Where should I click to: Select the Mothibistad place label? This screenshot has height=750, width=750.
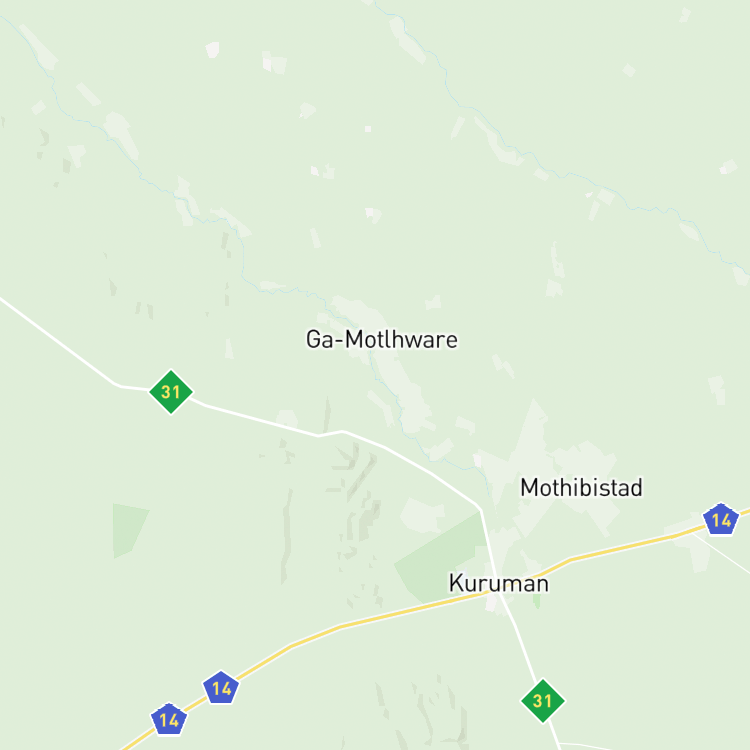coord(581,487)
